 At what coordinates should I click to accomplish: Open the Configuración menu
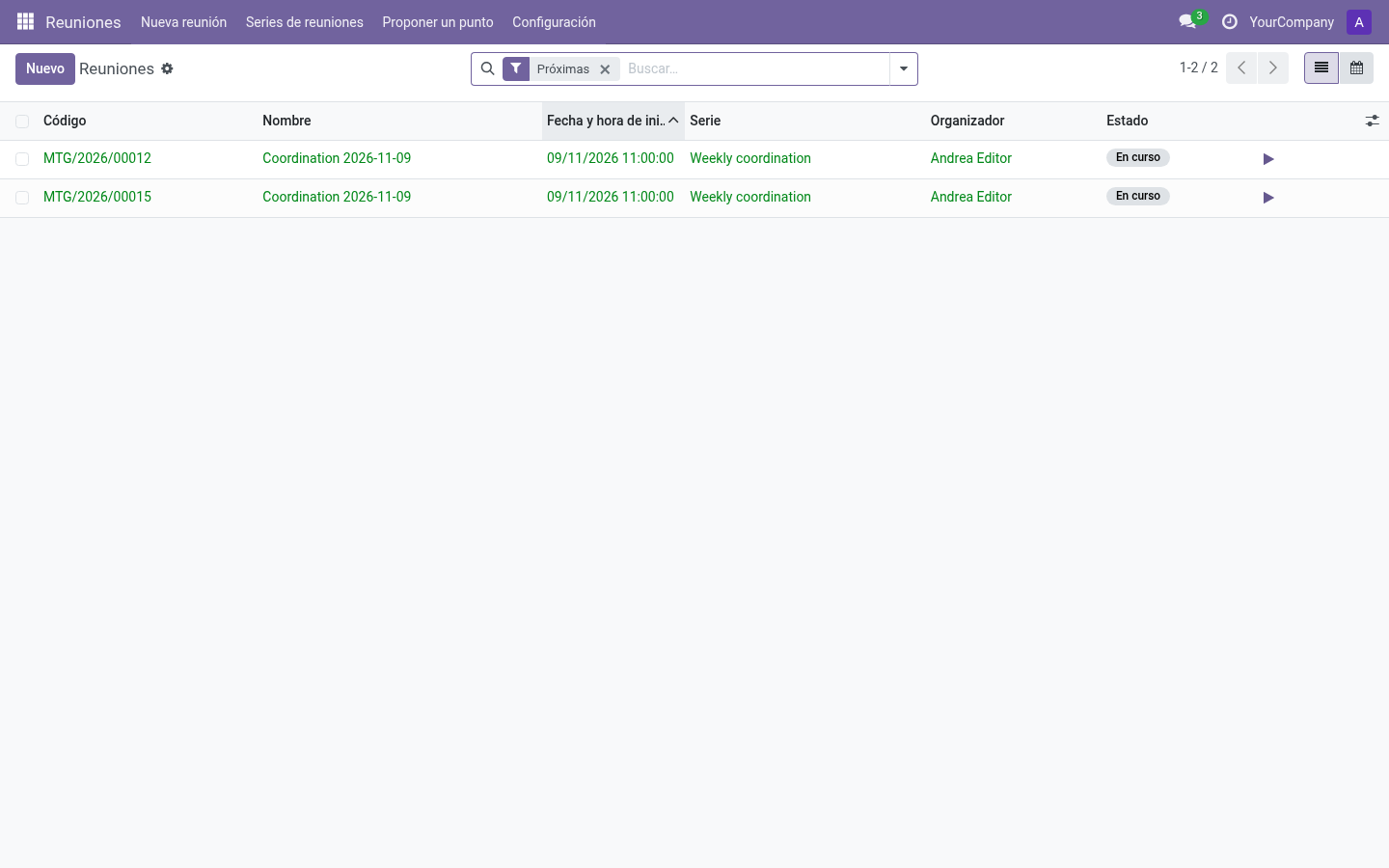pyautogui.click(x=554, y=22)
